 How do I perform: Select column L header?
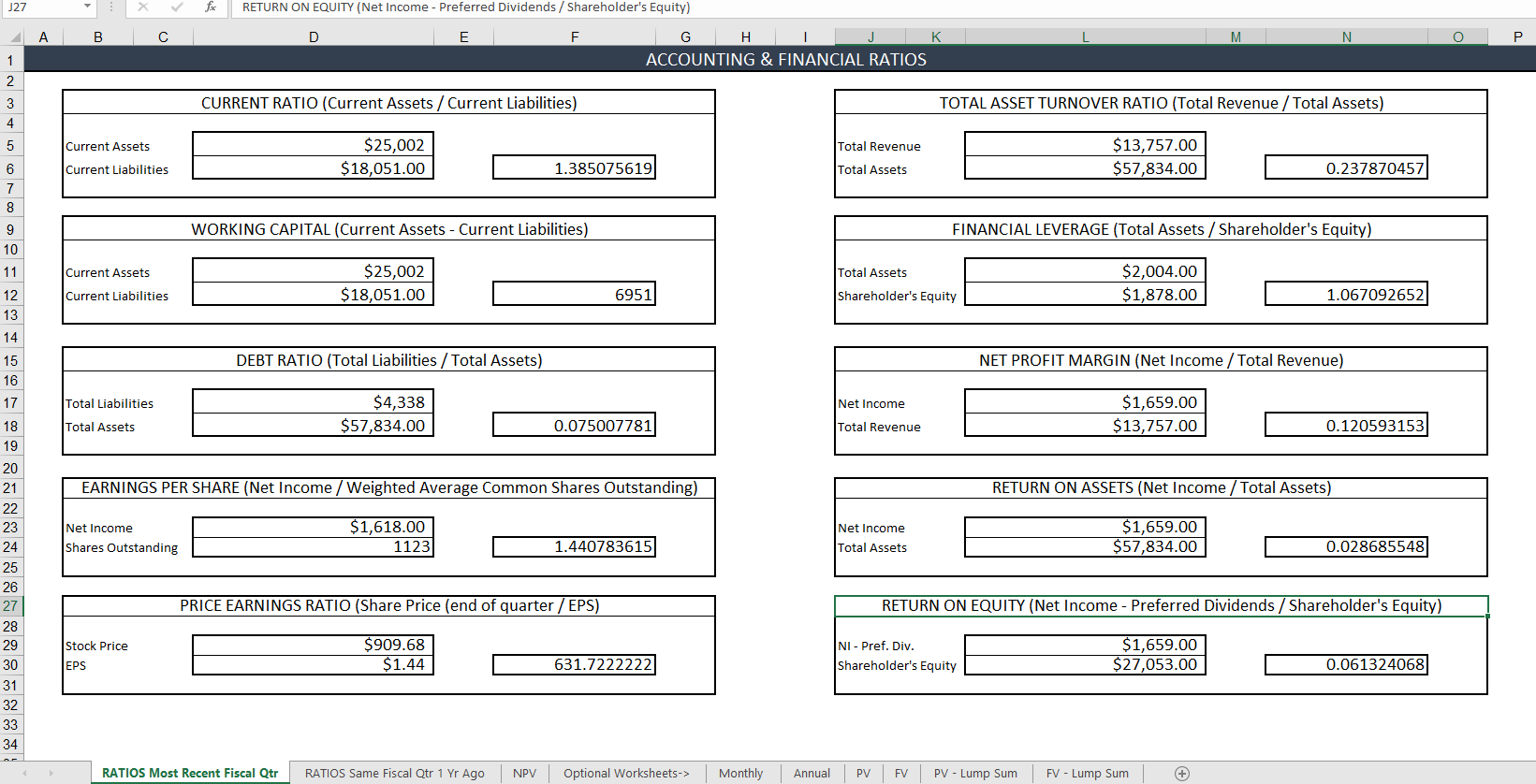pyautogui.click(x=1086, y=37)
